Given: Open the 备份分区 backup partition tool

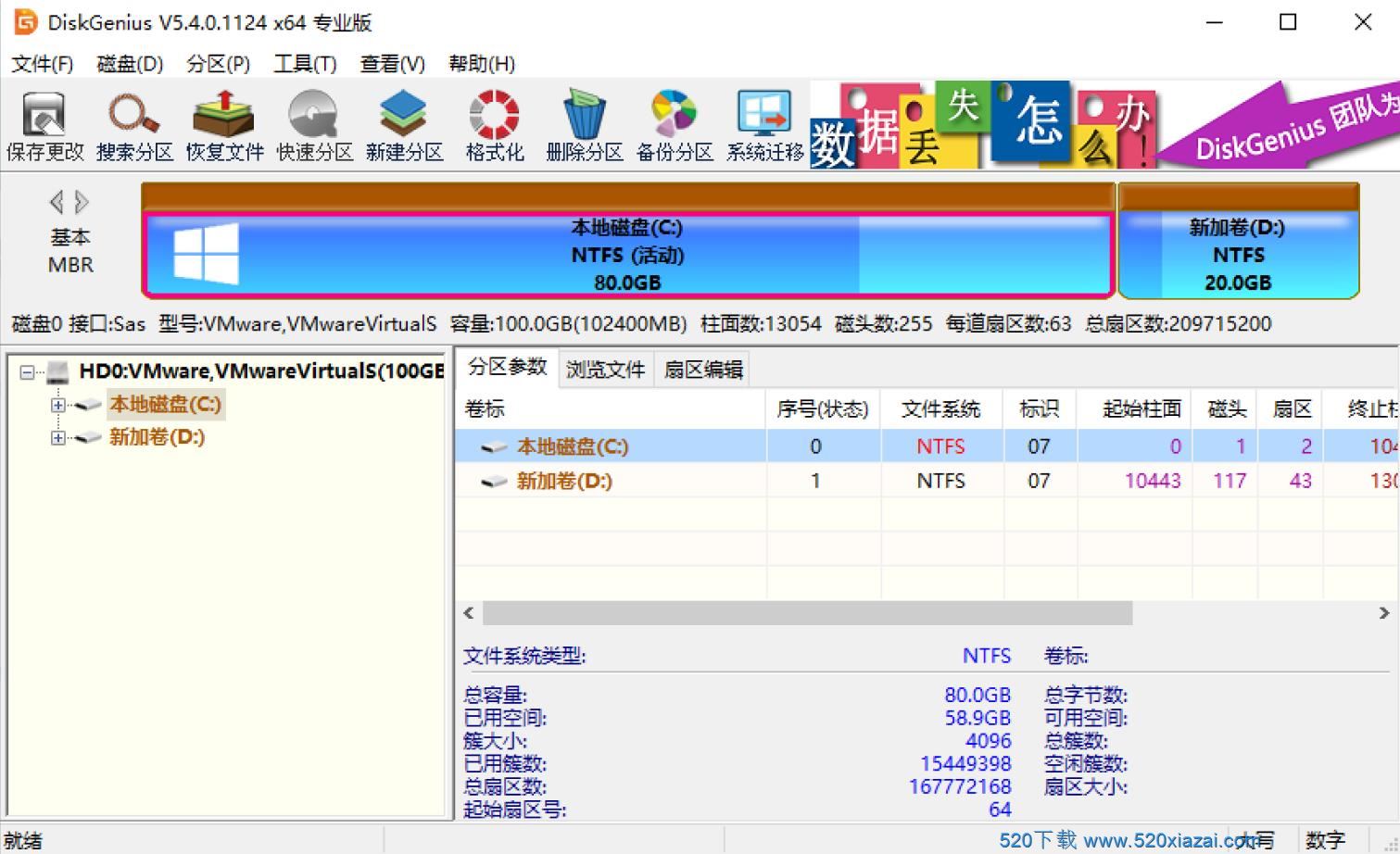Looking at the screenshot, I should pyautogui.click(x=675, y=126).
